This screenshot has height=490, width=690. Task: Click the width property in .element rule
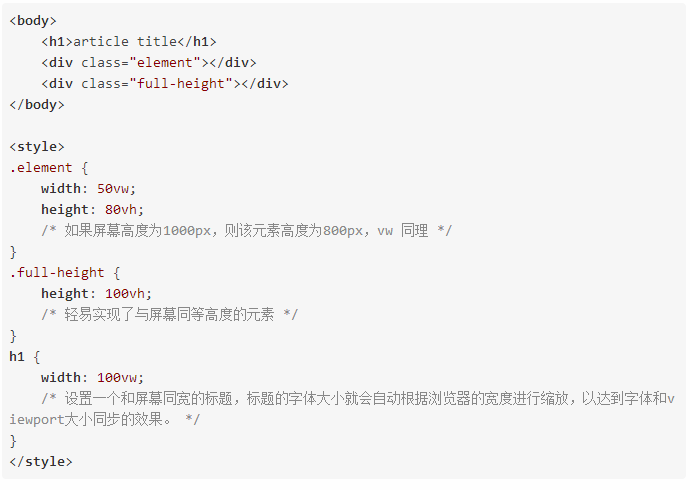pos(61,189)
